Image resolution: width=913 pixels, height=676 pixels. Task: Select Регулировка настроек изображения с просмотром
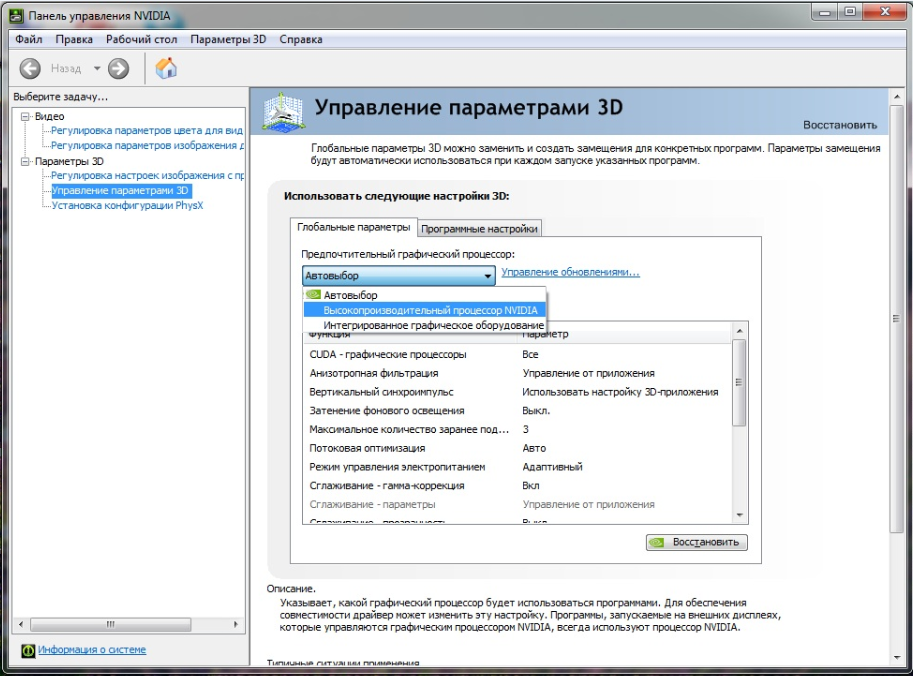147,175
